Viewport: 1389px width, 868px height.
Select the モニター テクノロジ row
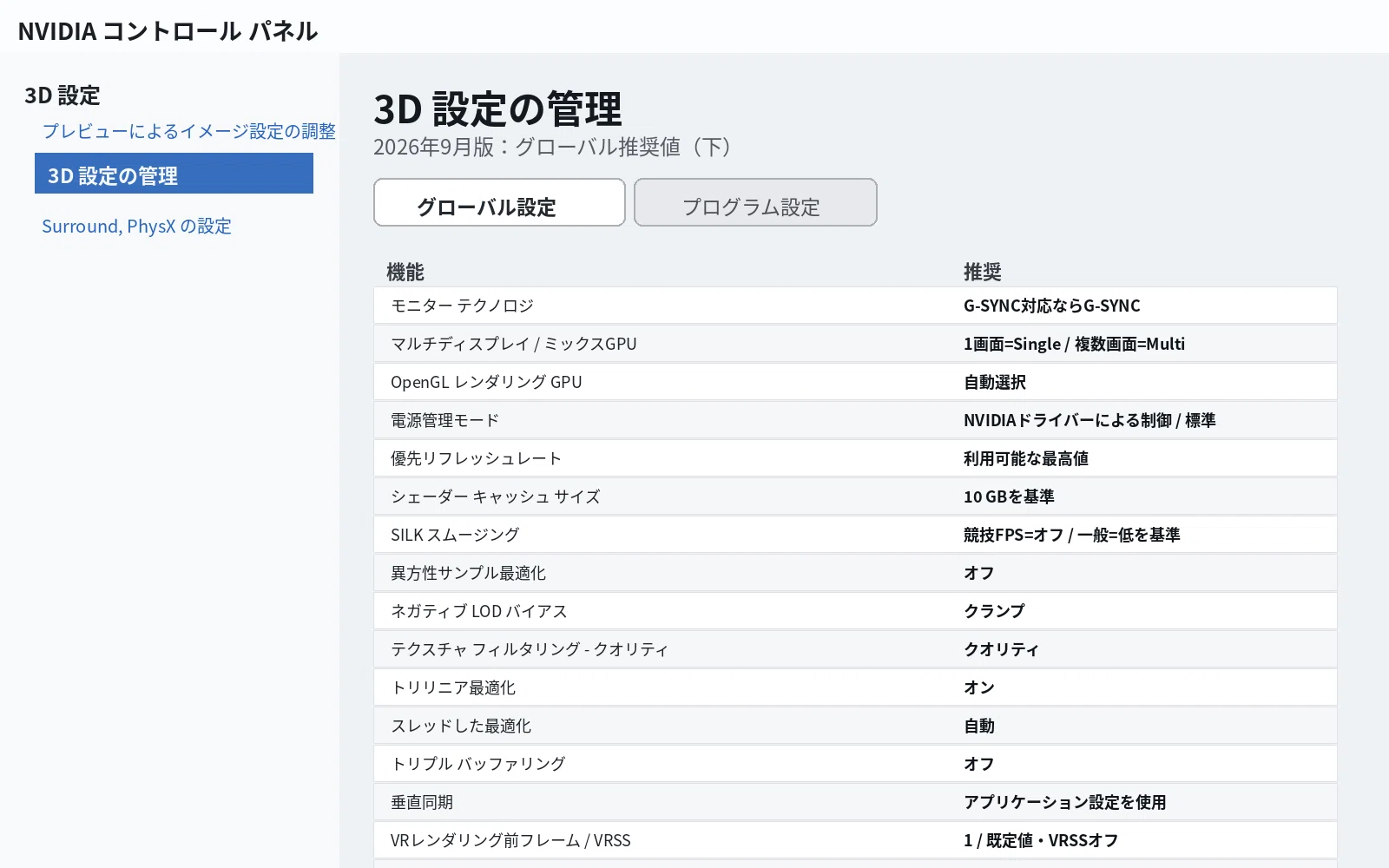(x=855, y=306)
